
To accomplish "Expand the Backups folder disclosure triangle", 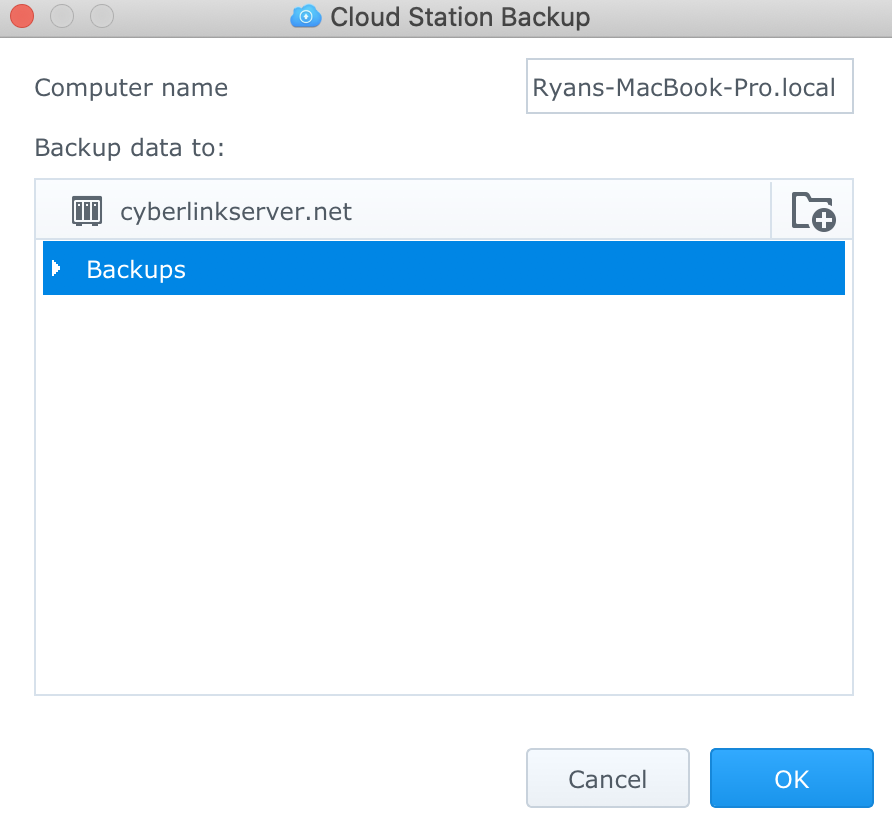I will 56,268.
